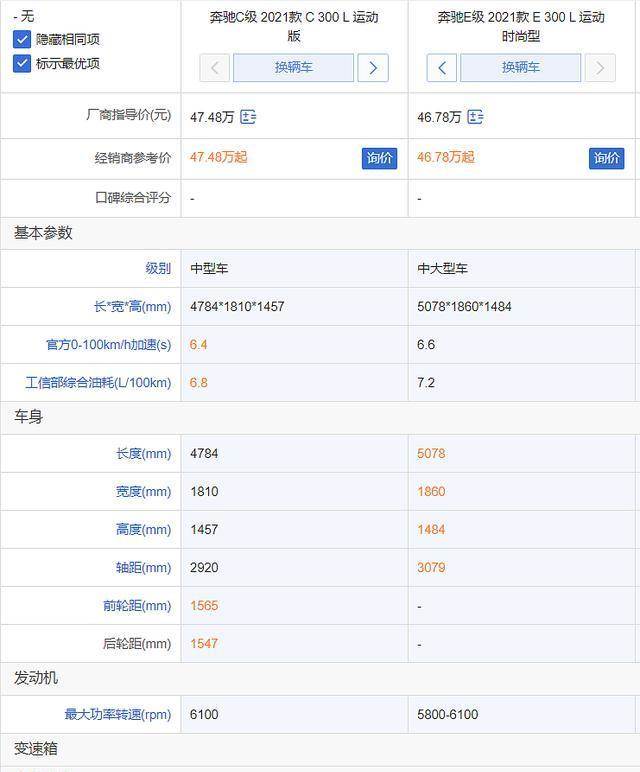The width and height of the screenshot is (640, 772).
Task: Click the 轴距(mm) parameter label
Action: coord(143,568)
